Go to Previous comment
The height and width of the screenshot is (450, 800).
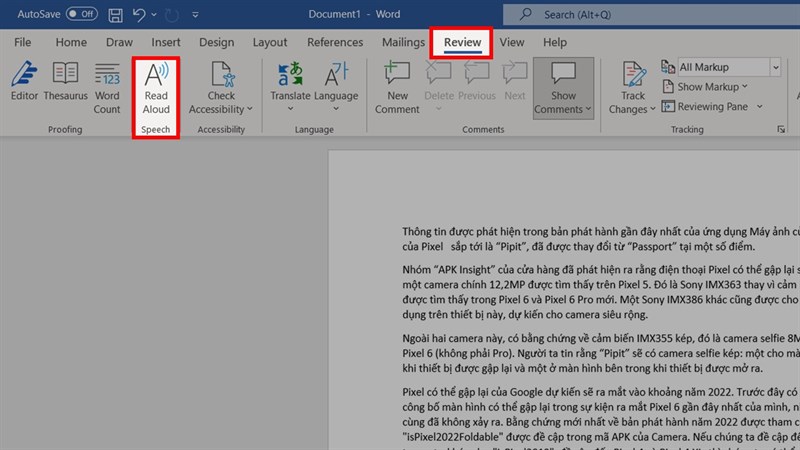477,81
